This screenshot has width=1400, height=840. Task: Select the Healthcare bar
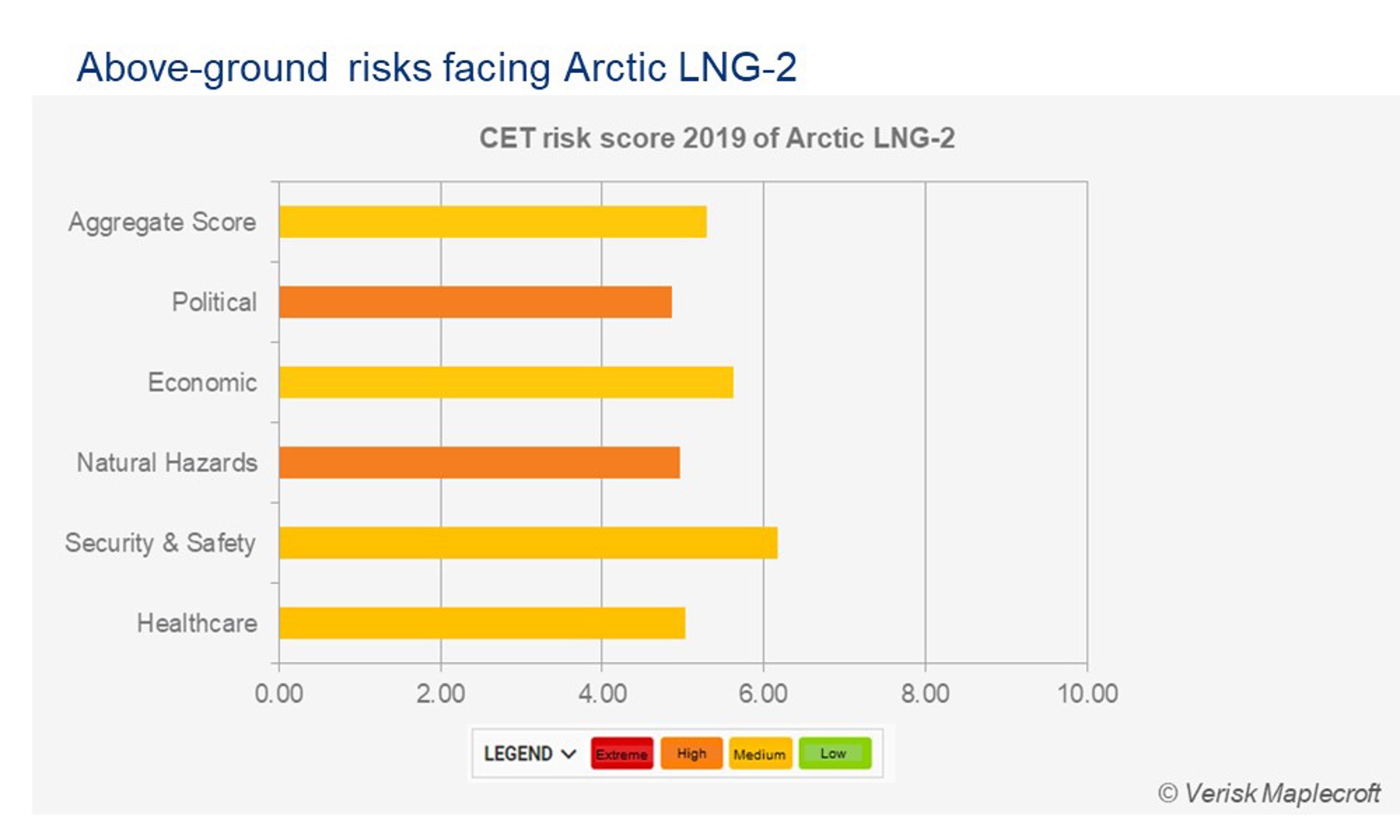482,623
